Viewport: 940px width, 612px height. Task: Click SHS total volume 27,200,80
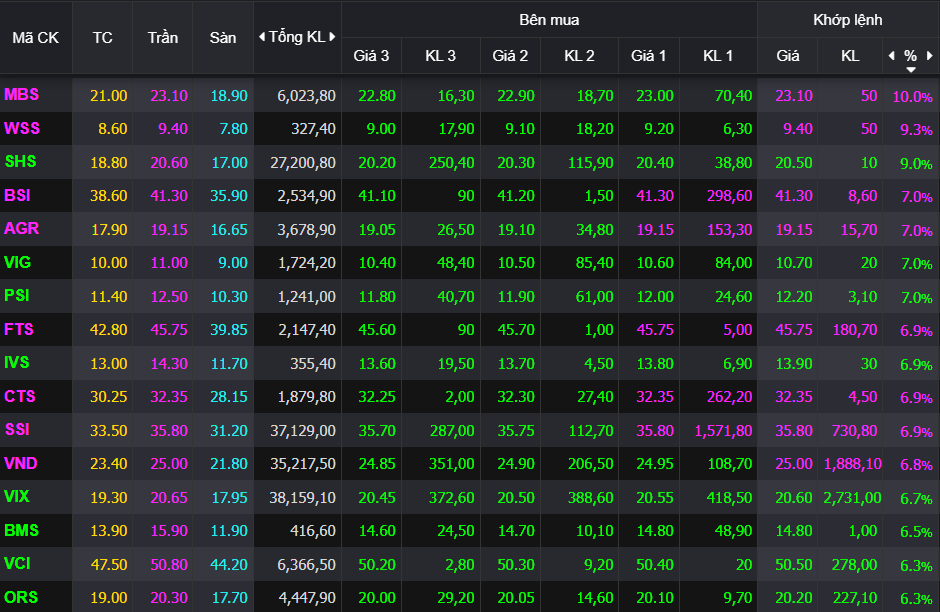click(x=303, y=162)
